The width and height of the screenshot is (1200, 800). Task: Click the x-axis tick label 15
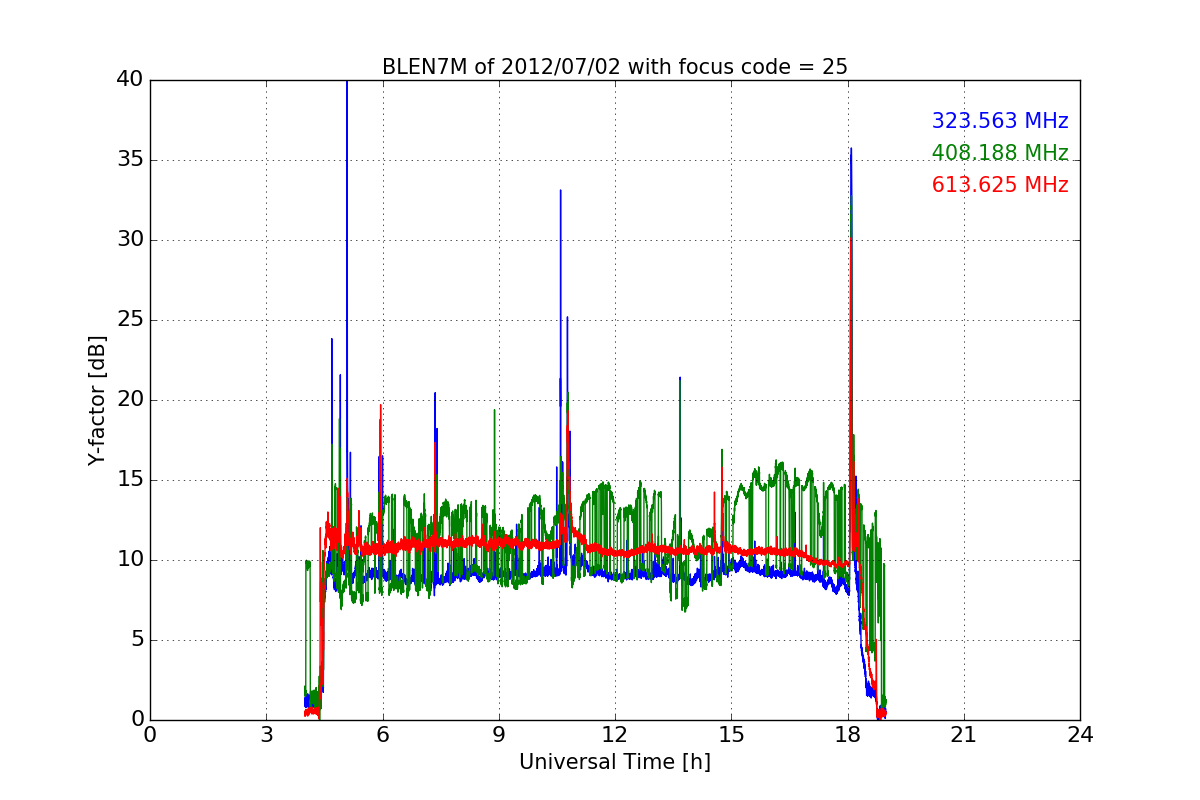coord(731,735)
